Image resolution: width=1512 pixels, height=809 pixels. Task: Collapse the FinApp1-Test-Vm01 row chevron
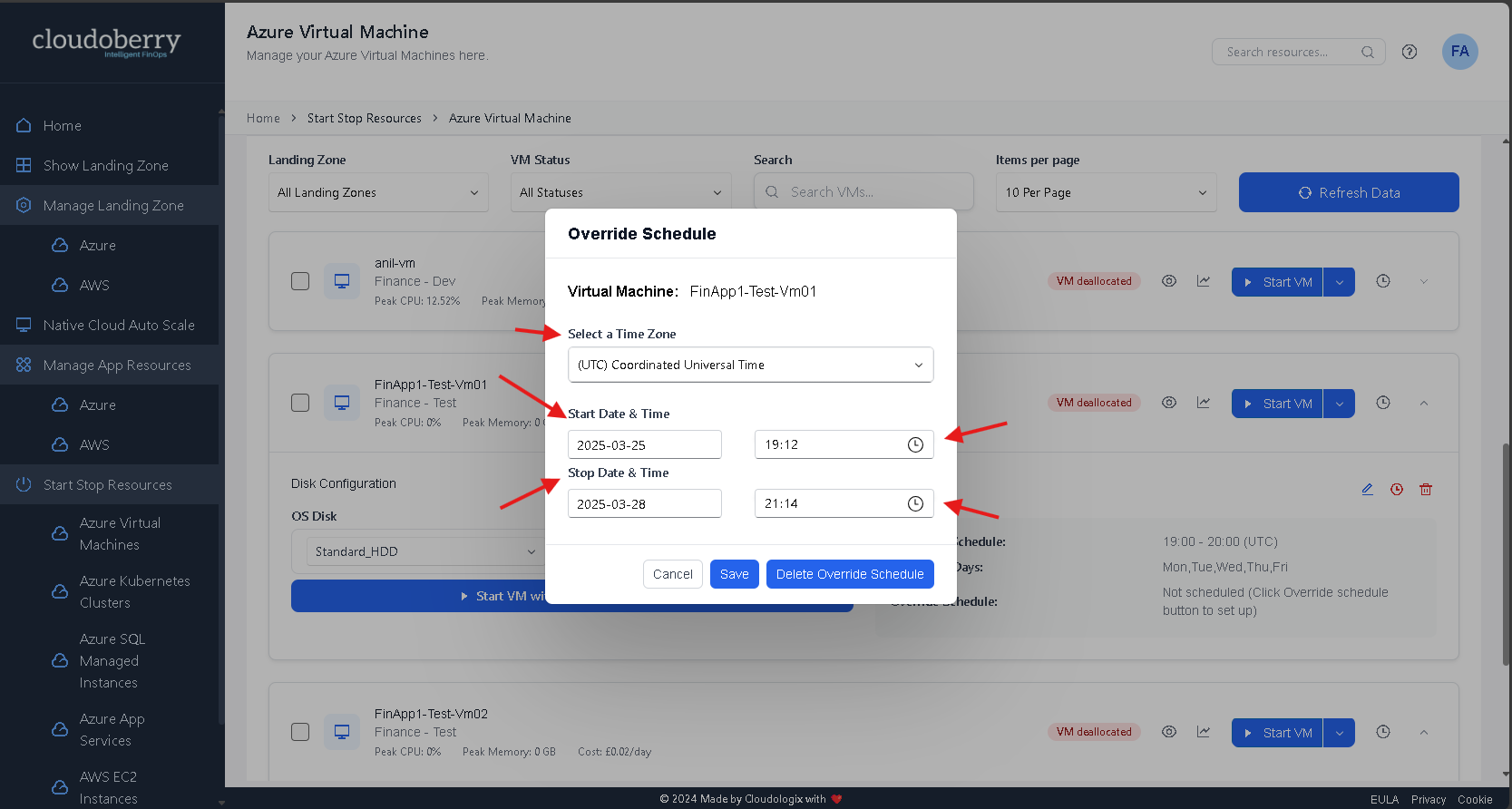[x=1424, y=403]
